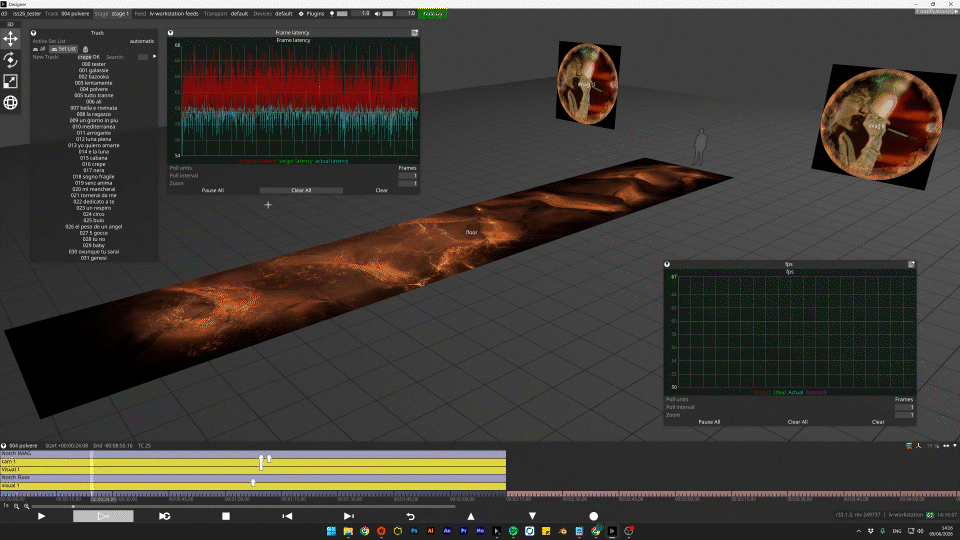Click Pause All in fps panel
The width and height of the screenshot is (960, 540).
tap(709, 422)
